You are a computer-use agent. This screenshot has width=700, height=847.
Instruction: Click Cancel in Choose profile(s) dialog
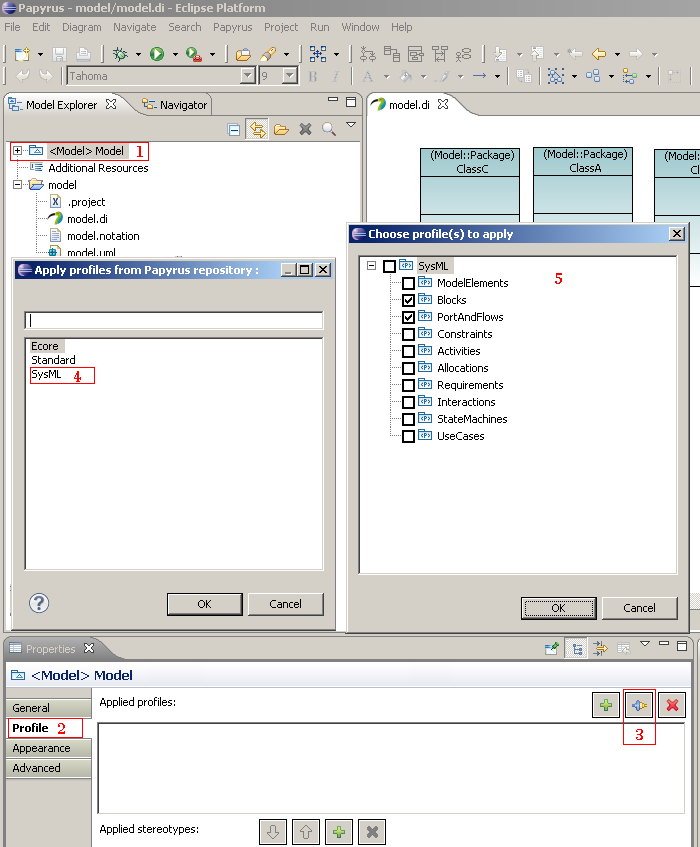coord(640,608)
